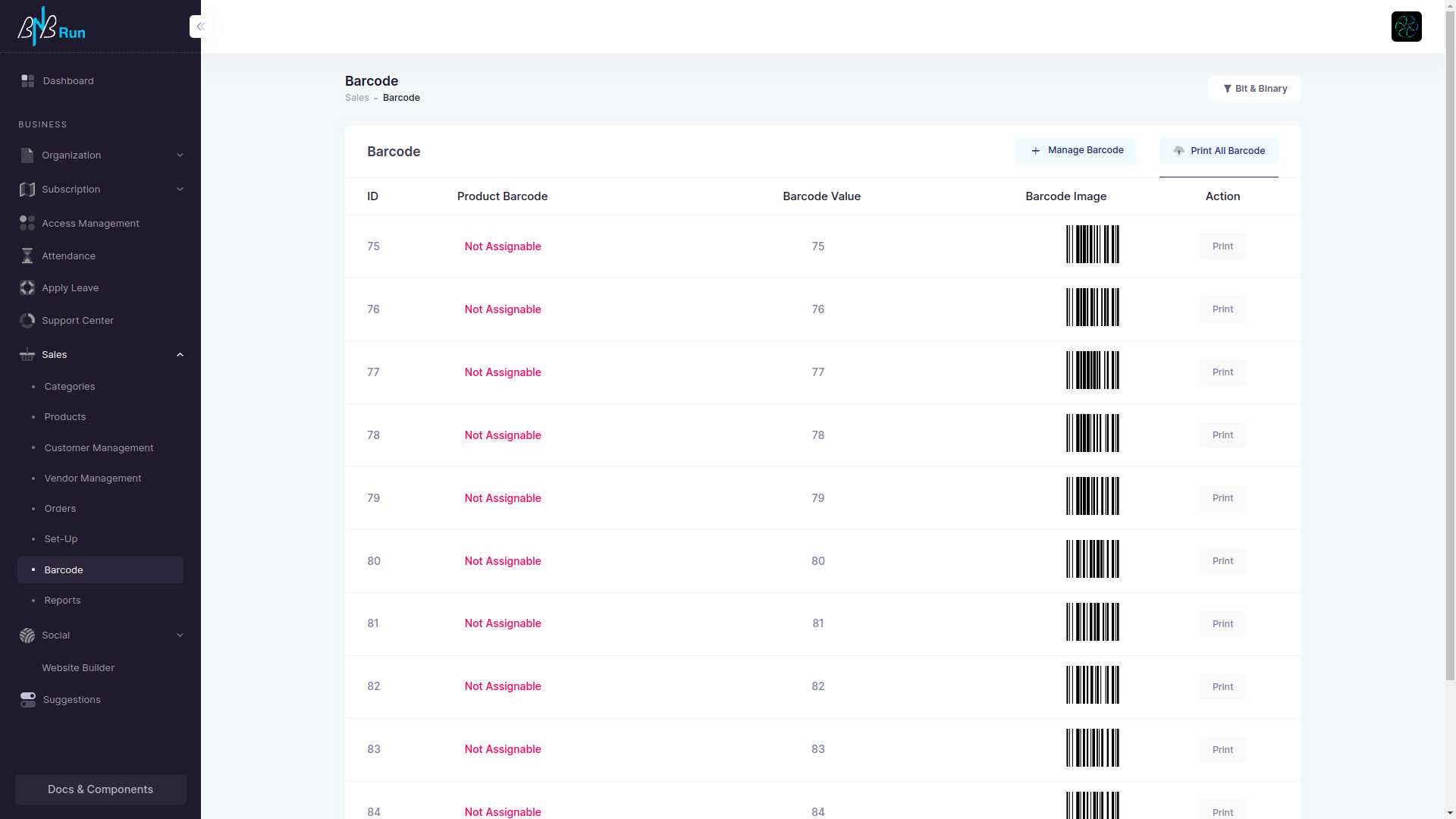Print the barcode for ID 80

tap(1222, 561)
